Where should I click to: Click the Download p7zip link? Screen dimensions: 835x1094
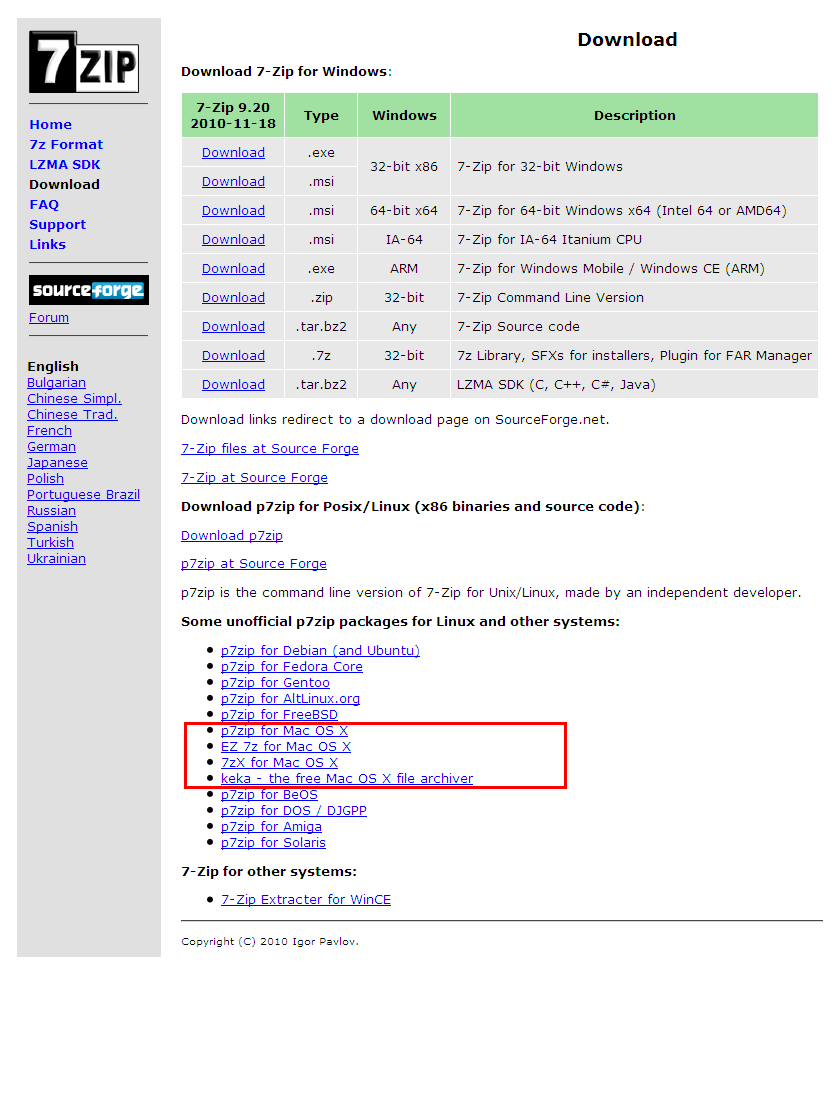tap(232, 536)
